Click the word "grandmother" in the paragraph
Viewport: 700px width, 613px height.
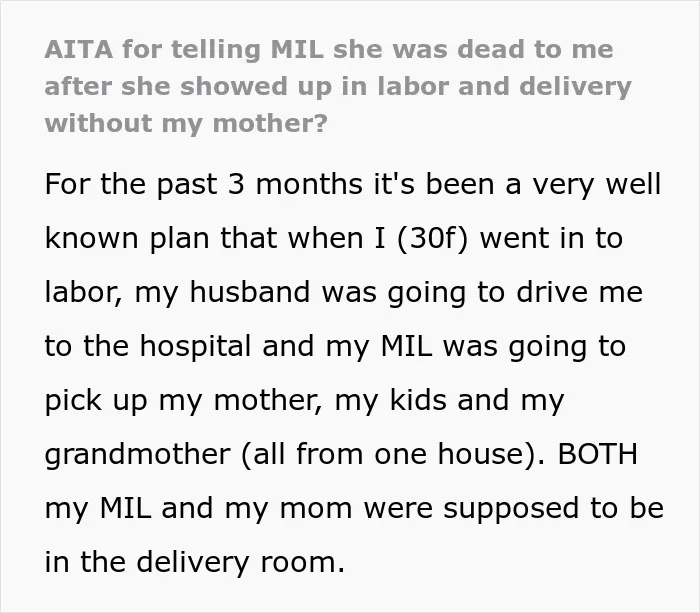(x=138, y=455)
